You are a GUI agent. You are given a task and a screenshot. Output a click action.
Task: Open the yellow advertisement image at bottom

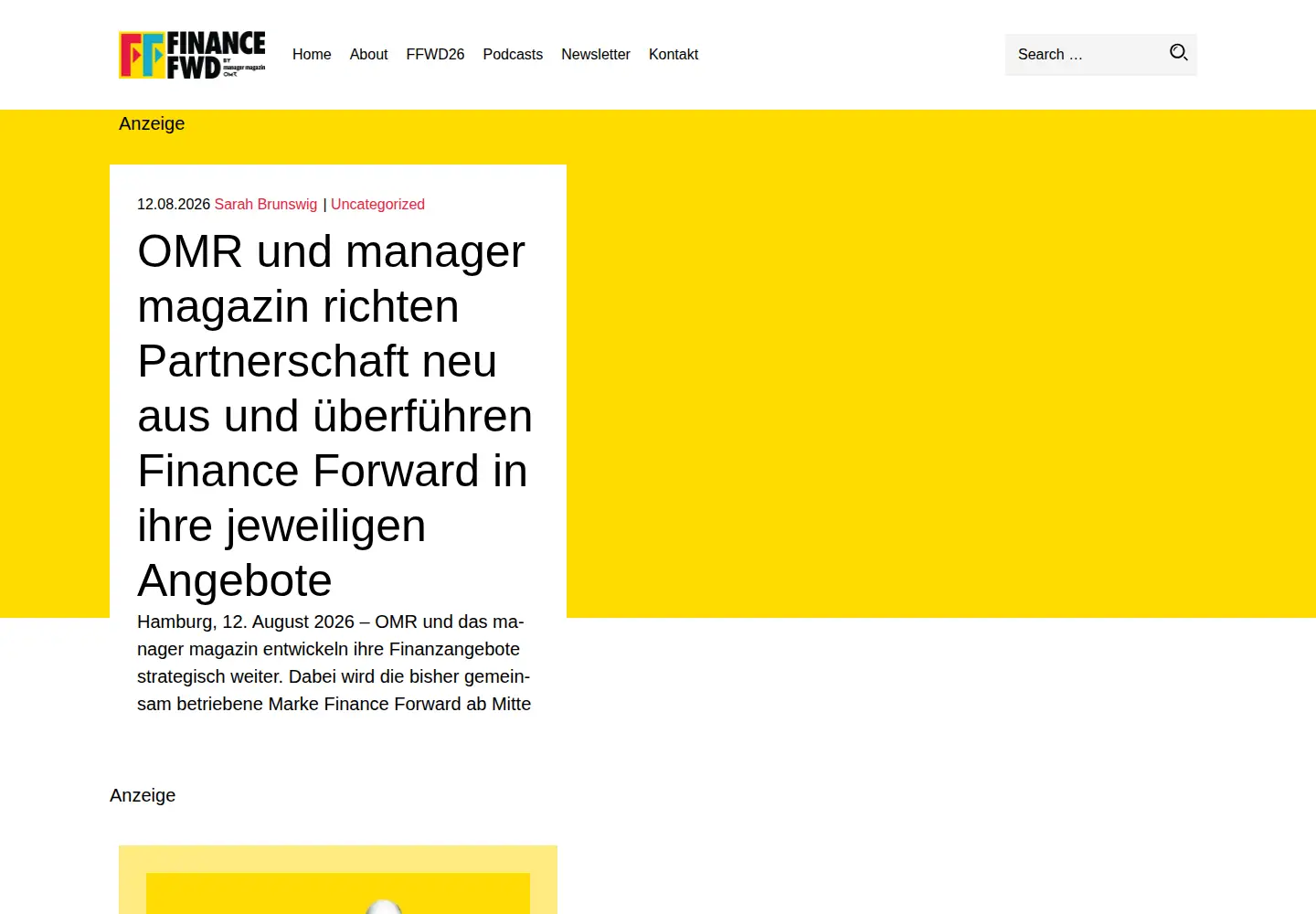[338, 880]
